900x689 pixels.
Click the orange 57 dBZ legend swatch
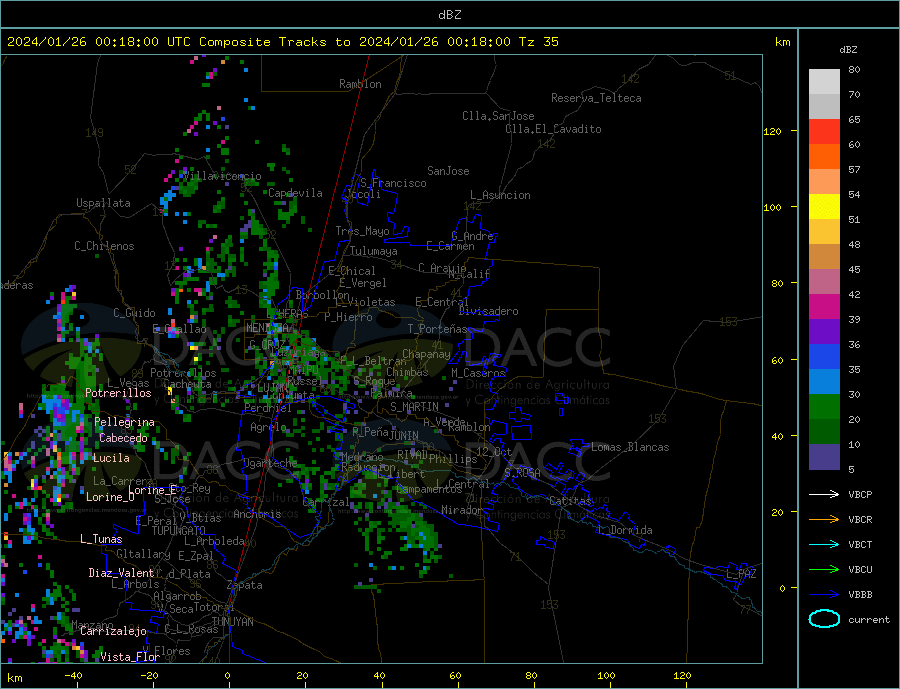click(824, 157)
